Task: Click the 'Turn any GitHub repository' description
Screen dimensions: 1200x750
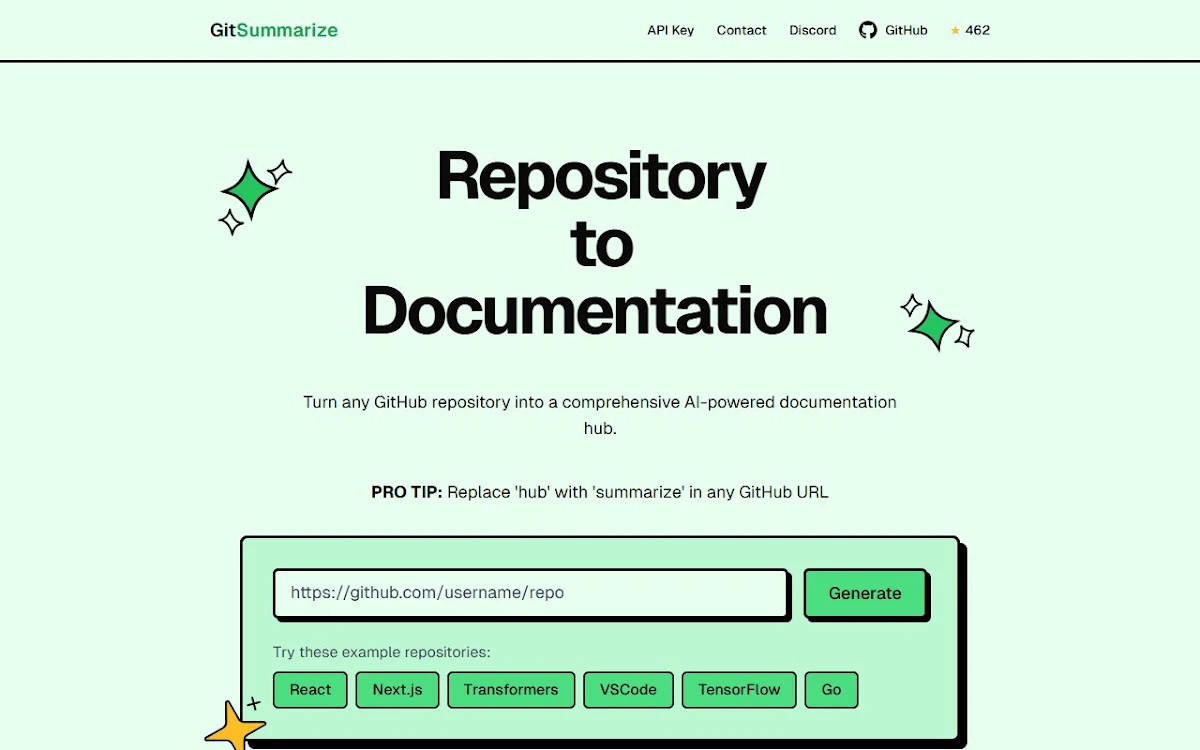Action: 600,415
